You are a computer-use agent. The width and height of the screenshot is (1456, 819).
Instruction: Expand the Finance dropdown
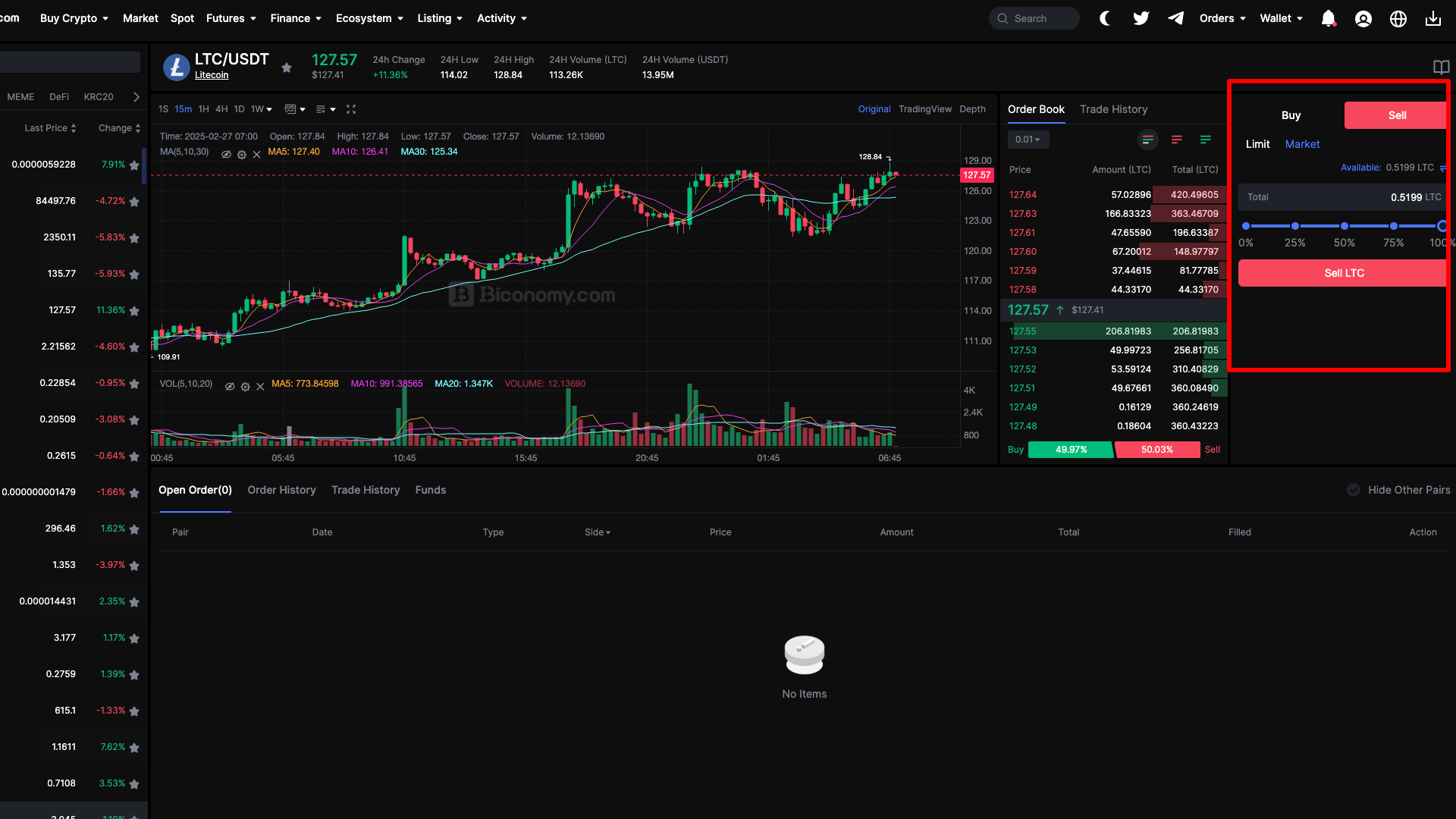[x=296, y=18]
